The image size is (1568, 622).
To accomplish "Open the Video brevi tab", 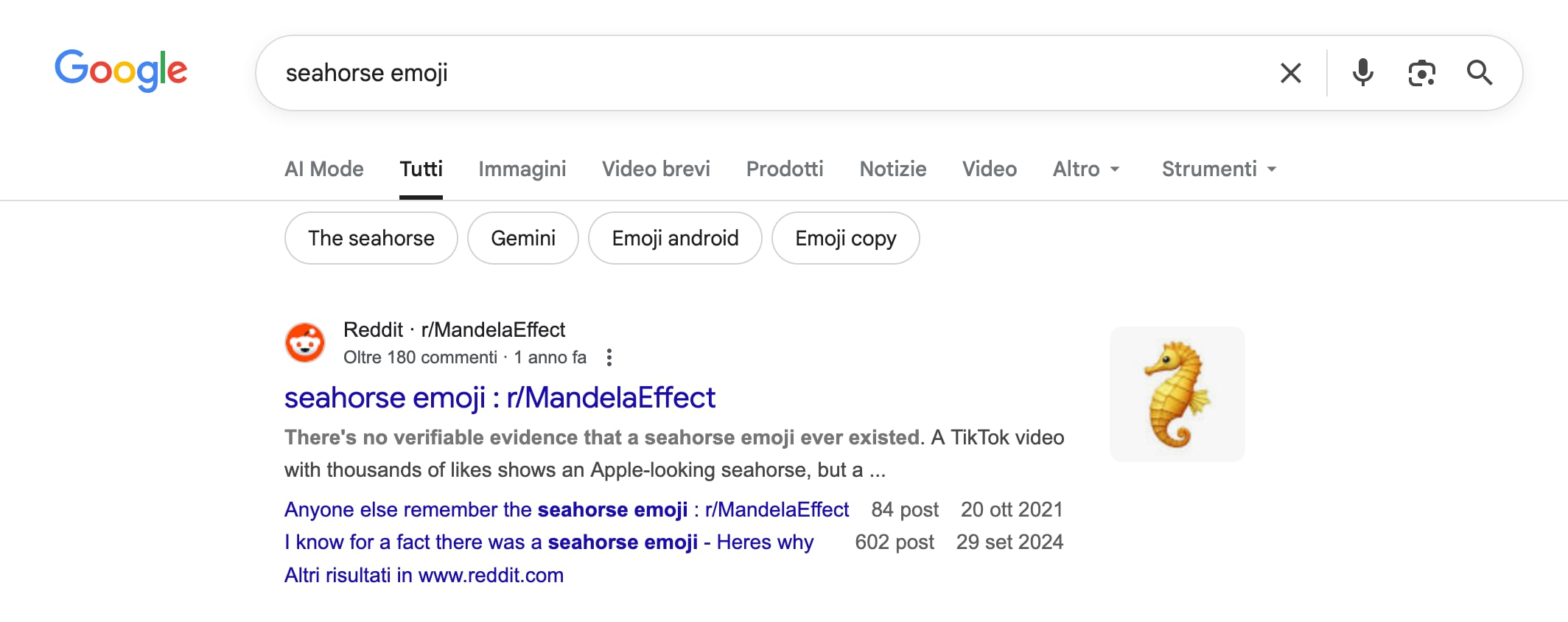I will (656, 170).
